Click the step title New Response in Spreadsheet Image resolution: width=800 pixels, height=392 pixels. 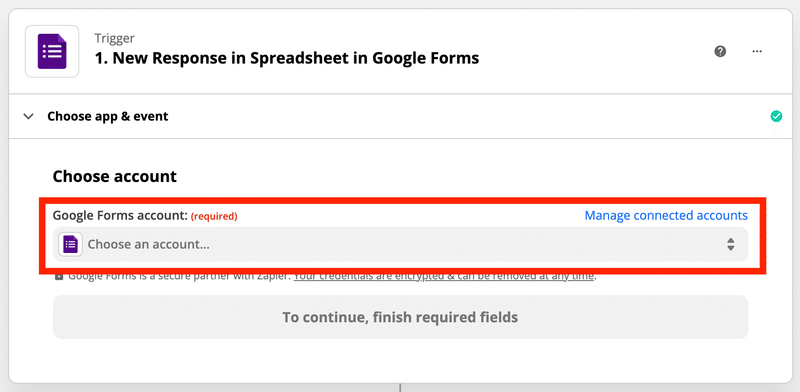(287, 58)
